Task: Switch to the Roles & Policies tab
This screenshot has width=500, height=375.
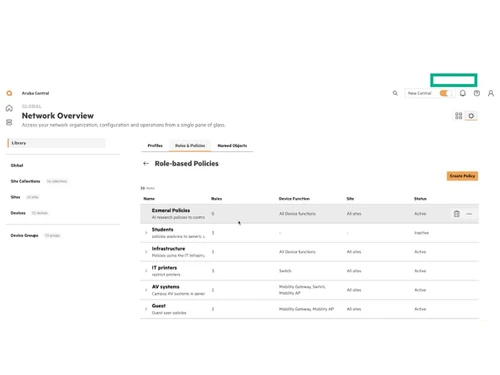Action: click(x=190, y=146)
